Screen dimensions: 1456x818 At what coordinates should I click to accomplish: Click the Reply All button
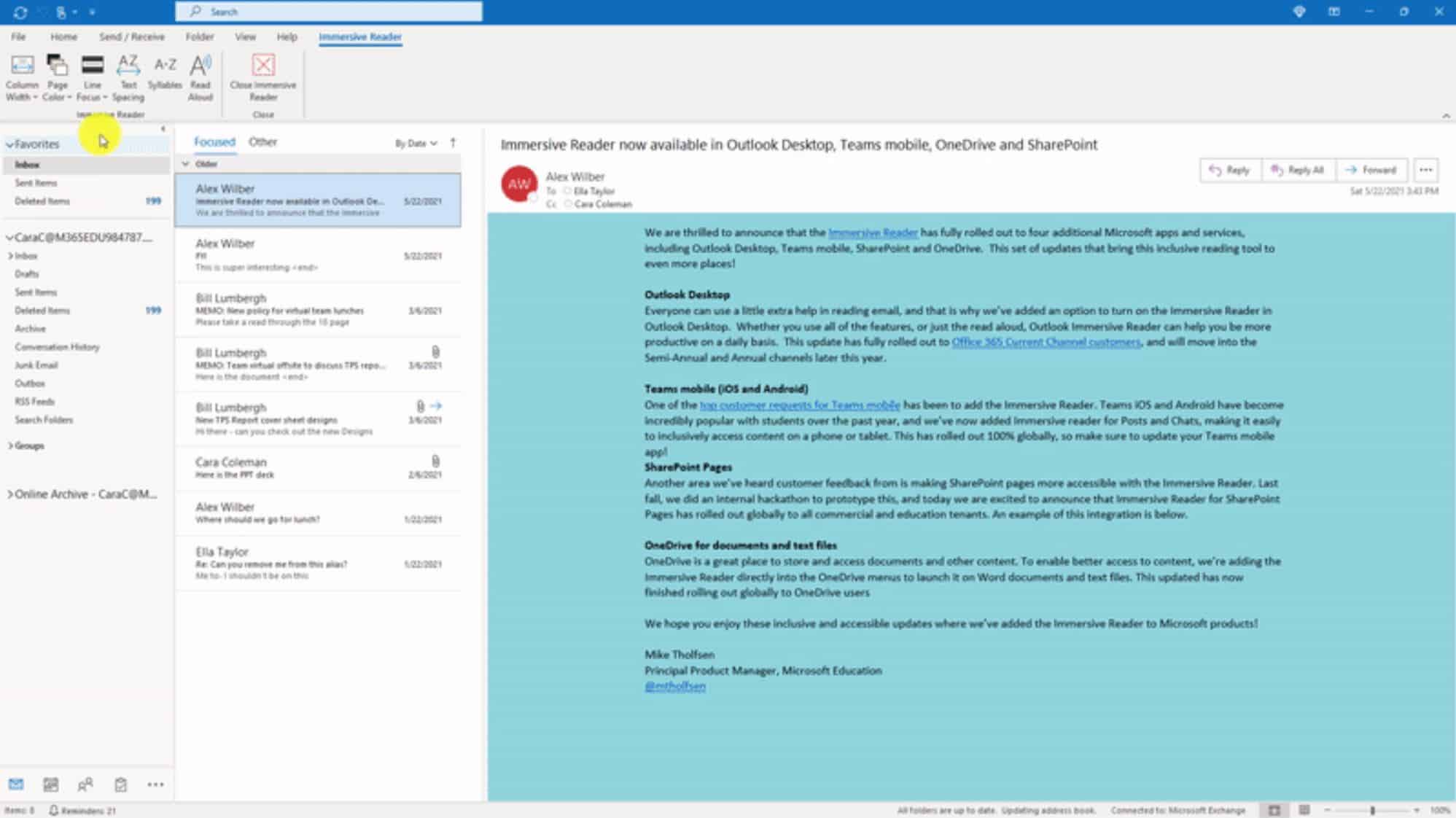pyautogui.click(x=1298, y=170)
